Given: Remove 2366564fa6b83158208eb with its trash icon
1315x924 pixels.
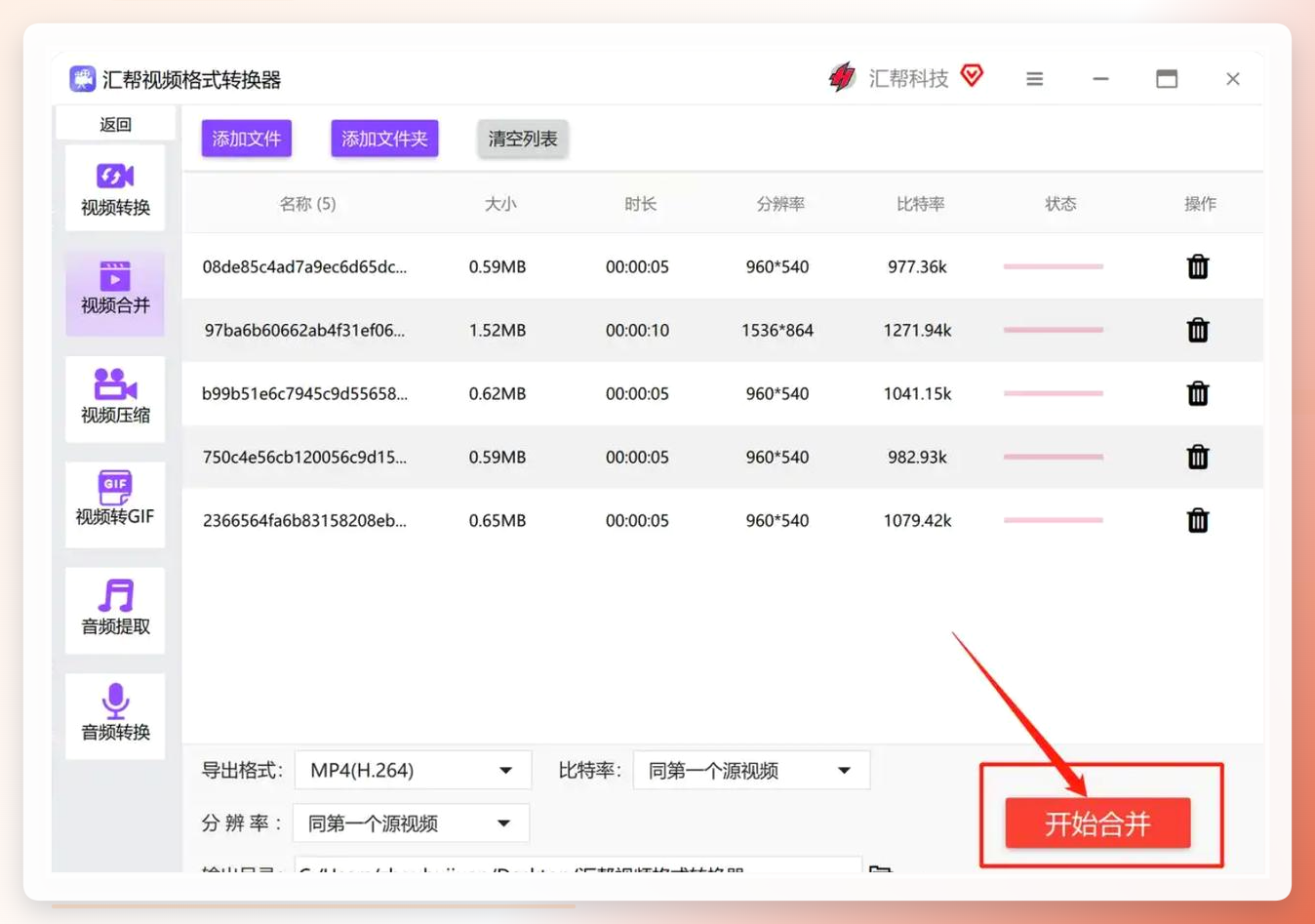Looking at the screenshot, I should (x=1198, y=520).
